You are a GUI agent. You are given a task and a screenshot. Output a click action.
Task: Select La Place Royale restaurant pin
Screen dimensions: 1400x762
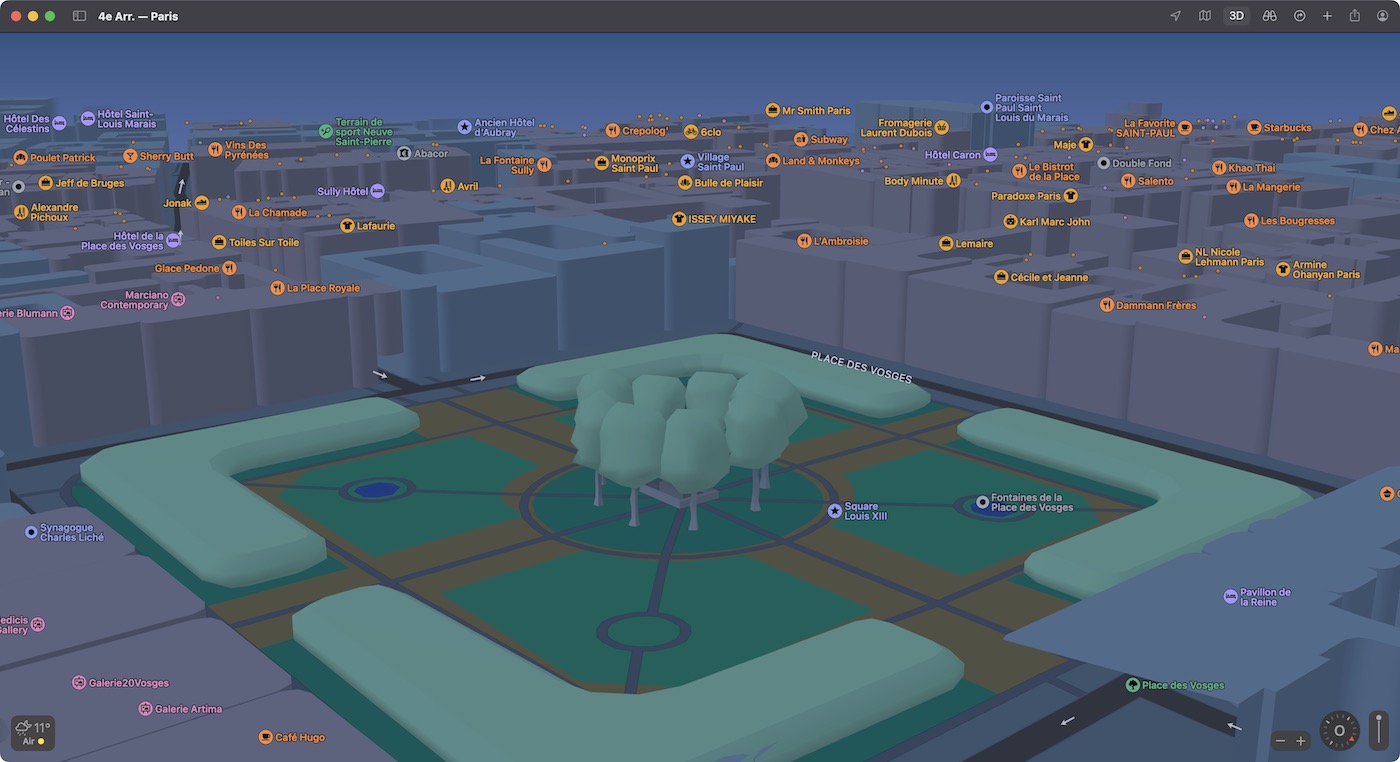[x=277, y=288]
